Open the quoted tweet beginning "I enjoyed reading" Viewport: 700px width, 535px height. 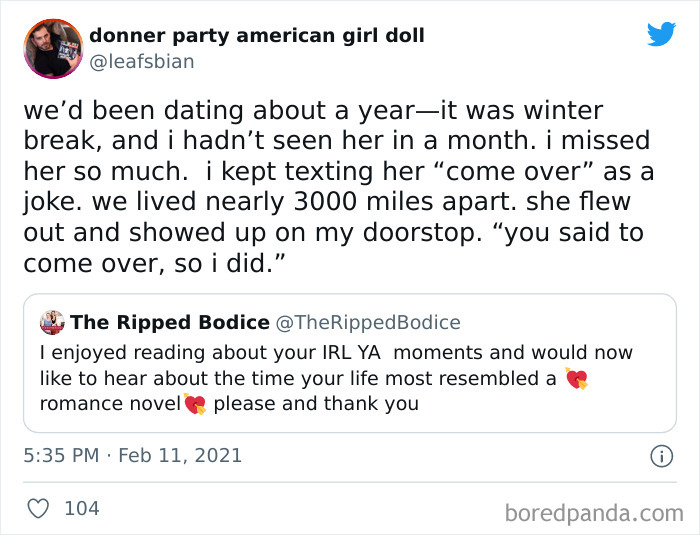click(336, 353)
